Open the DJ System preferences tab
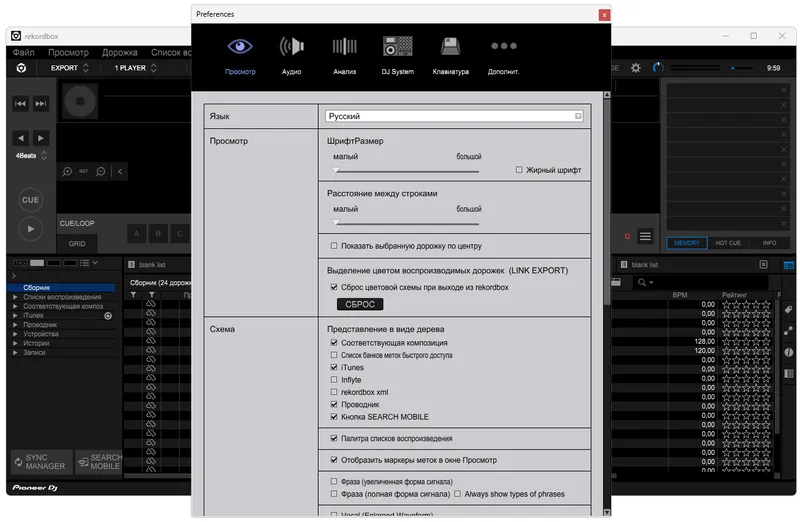Viewport: 800px width, 522px height. click(397, 56)
